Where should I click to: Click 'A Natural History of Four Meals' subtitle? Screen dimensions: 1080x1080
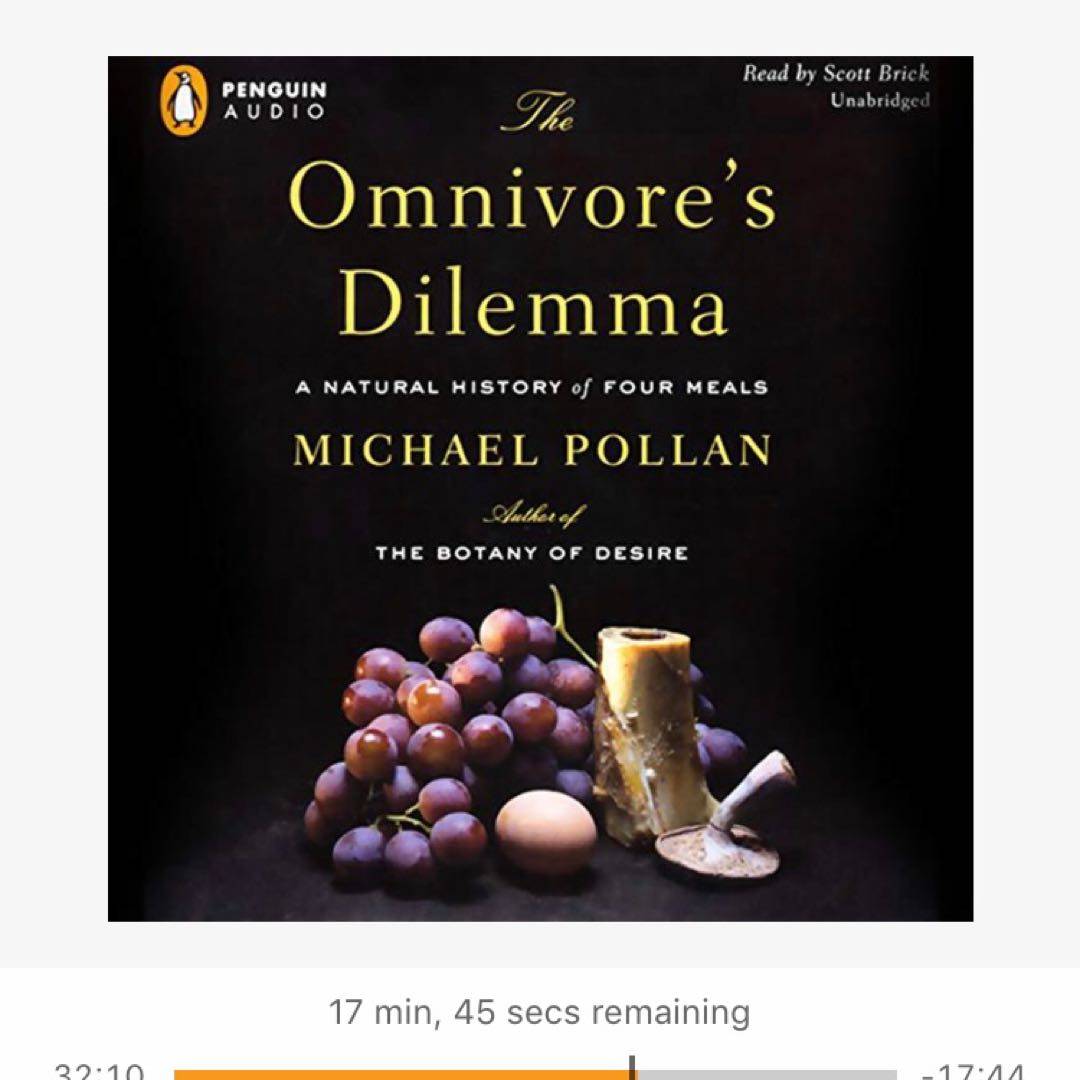click(x=532, y=387)
